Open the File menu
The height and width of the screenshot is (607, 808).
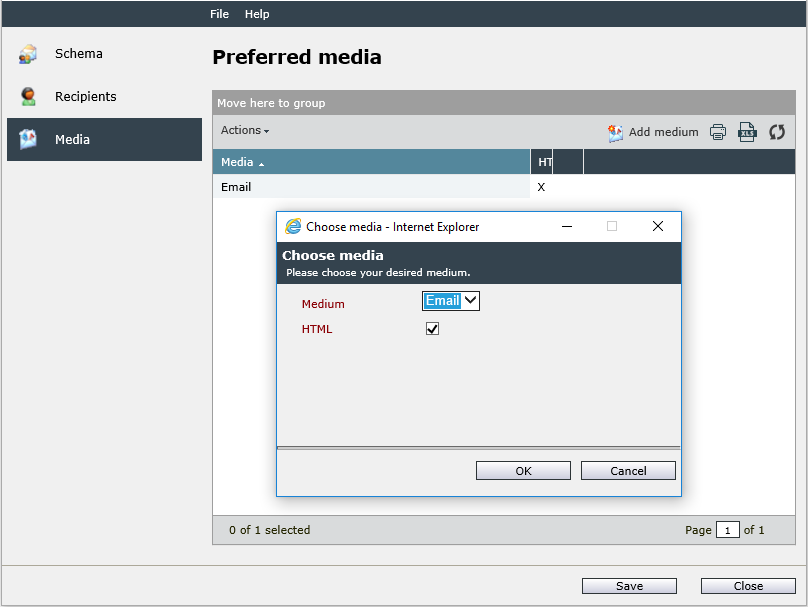pos(220,14)
